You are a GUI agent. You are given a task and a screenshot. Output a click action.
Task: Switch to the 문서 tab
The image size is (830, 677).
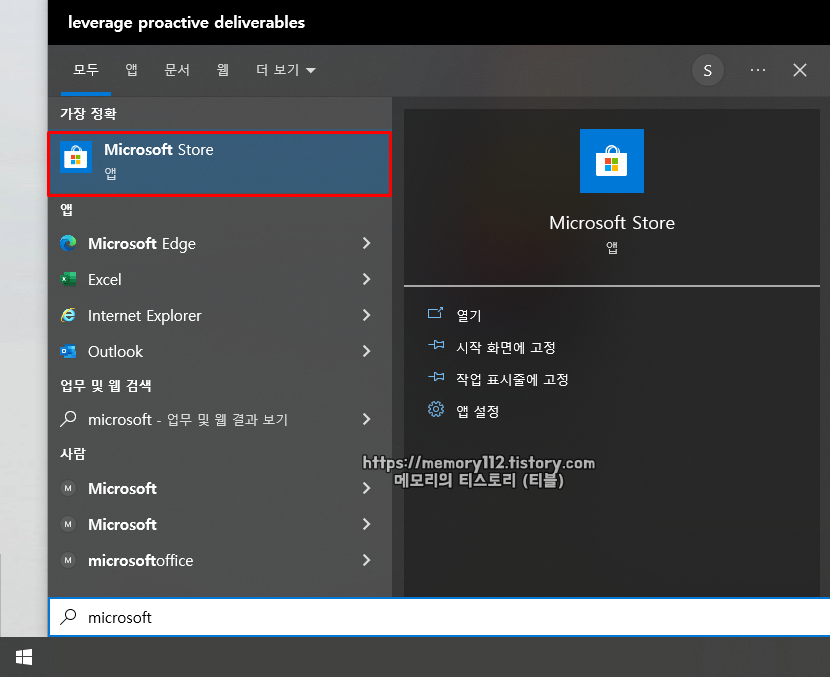177,70
